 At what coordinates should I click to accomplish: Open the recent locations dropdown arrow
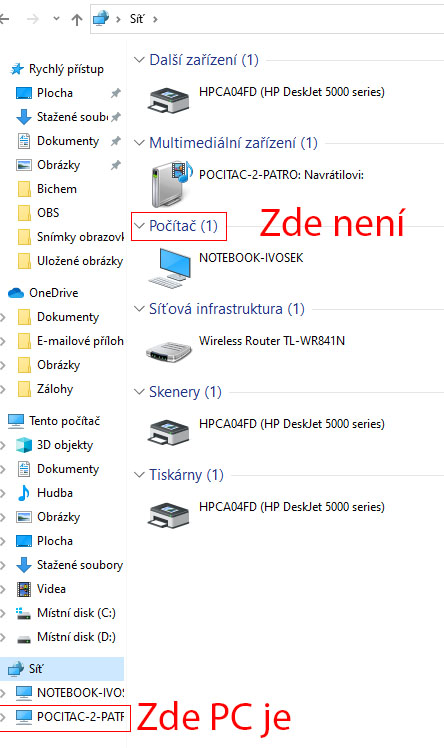tap(56, 19)
